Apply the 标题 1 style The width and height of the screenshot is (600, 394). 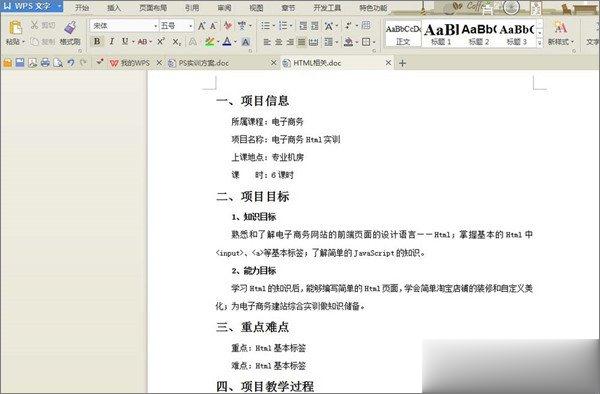click(x=441, y=34)
